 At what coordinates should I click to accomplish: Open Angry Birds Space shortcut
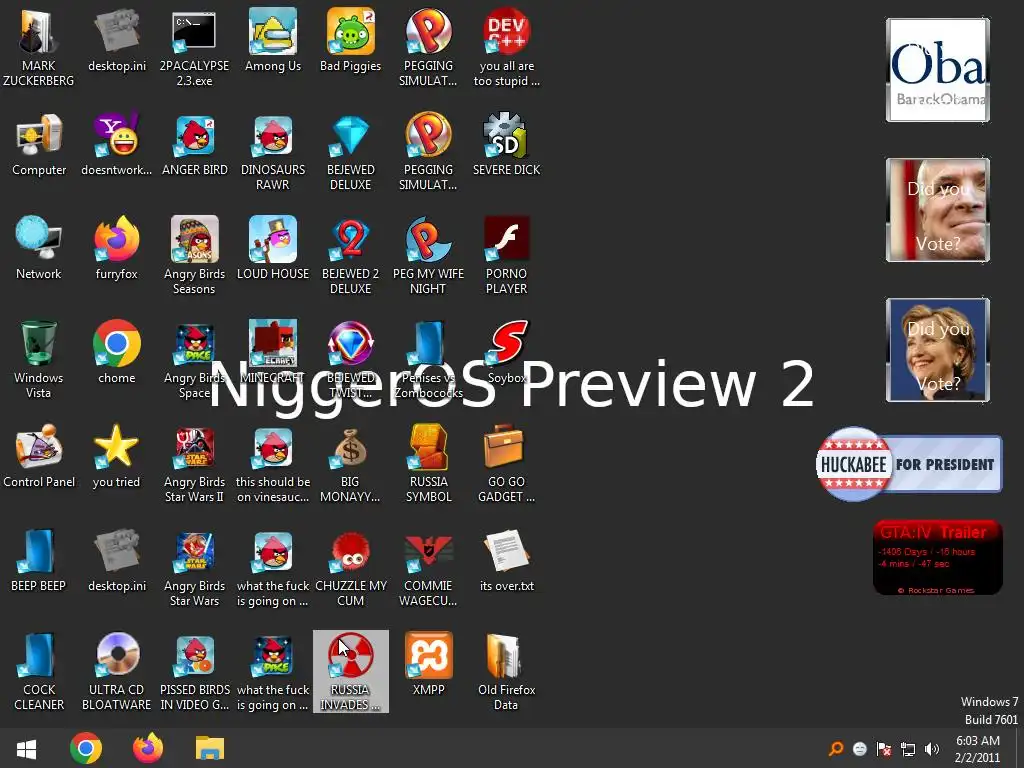195,359
